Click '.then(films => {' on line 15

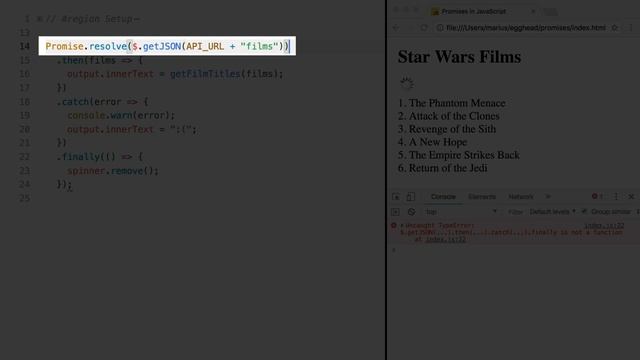[100, 60]
